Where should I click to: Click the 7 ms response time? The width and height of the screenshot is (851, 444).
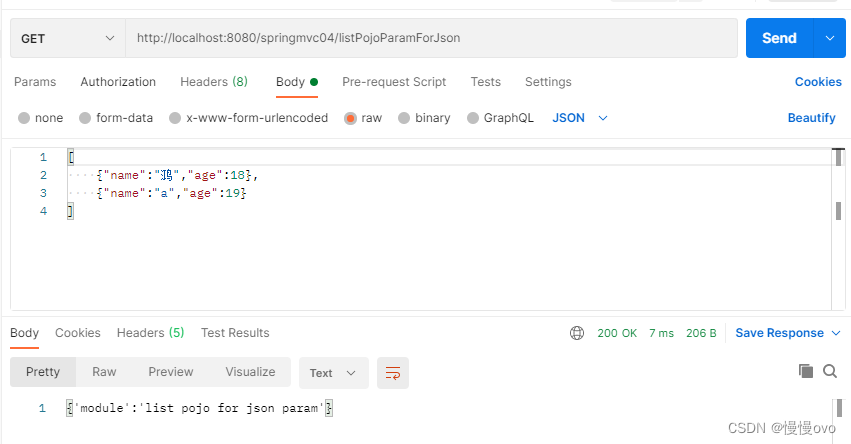[661, 333]
